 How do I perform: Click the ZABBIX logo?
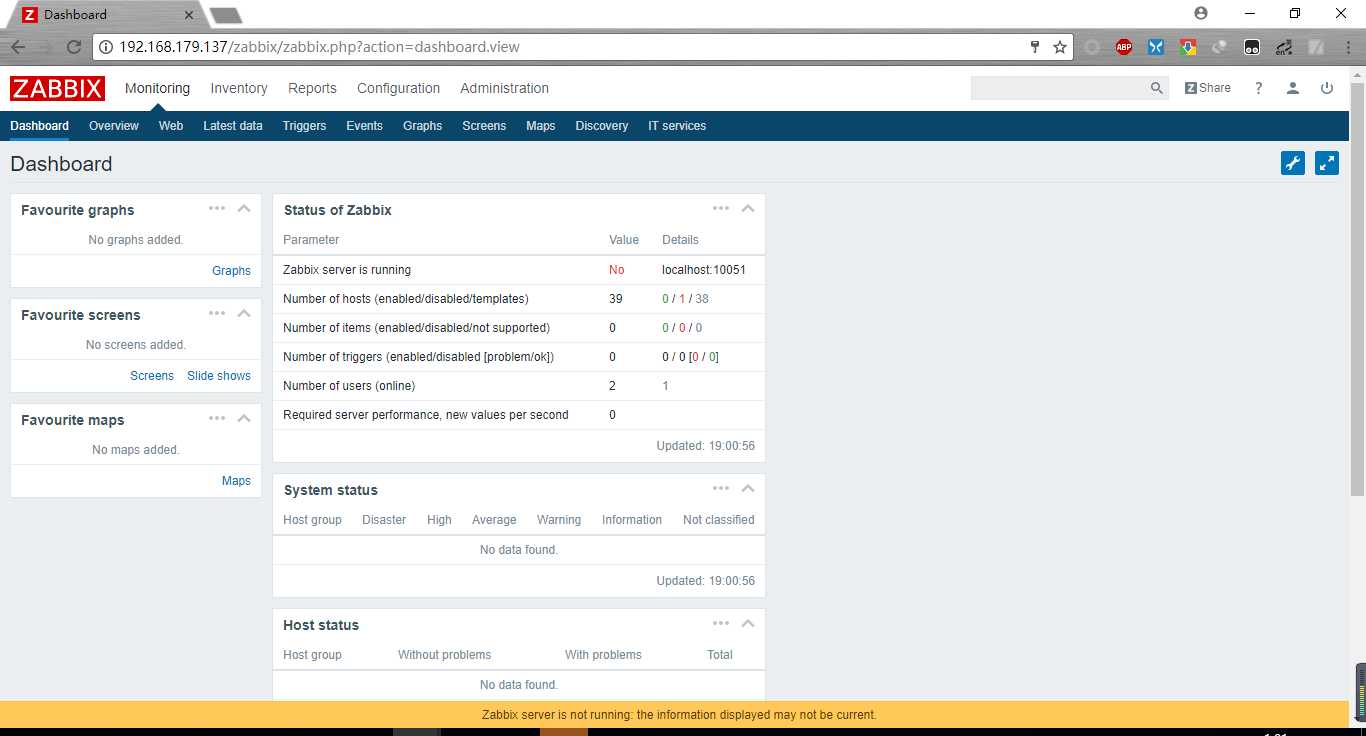[x=57, y=88]
